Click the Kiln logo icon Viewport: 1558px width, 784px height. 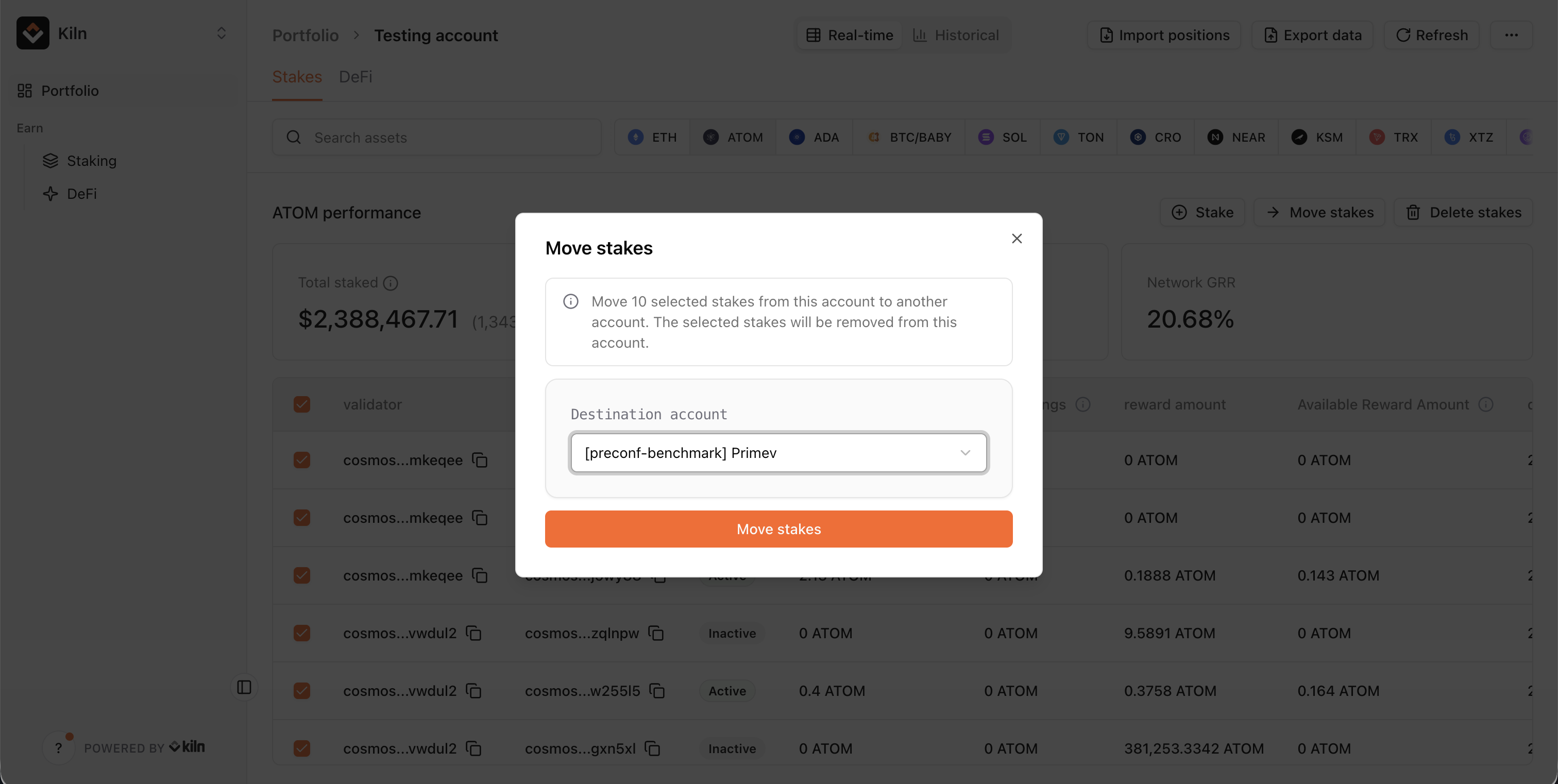point(32,33)
